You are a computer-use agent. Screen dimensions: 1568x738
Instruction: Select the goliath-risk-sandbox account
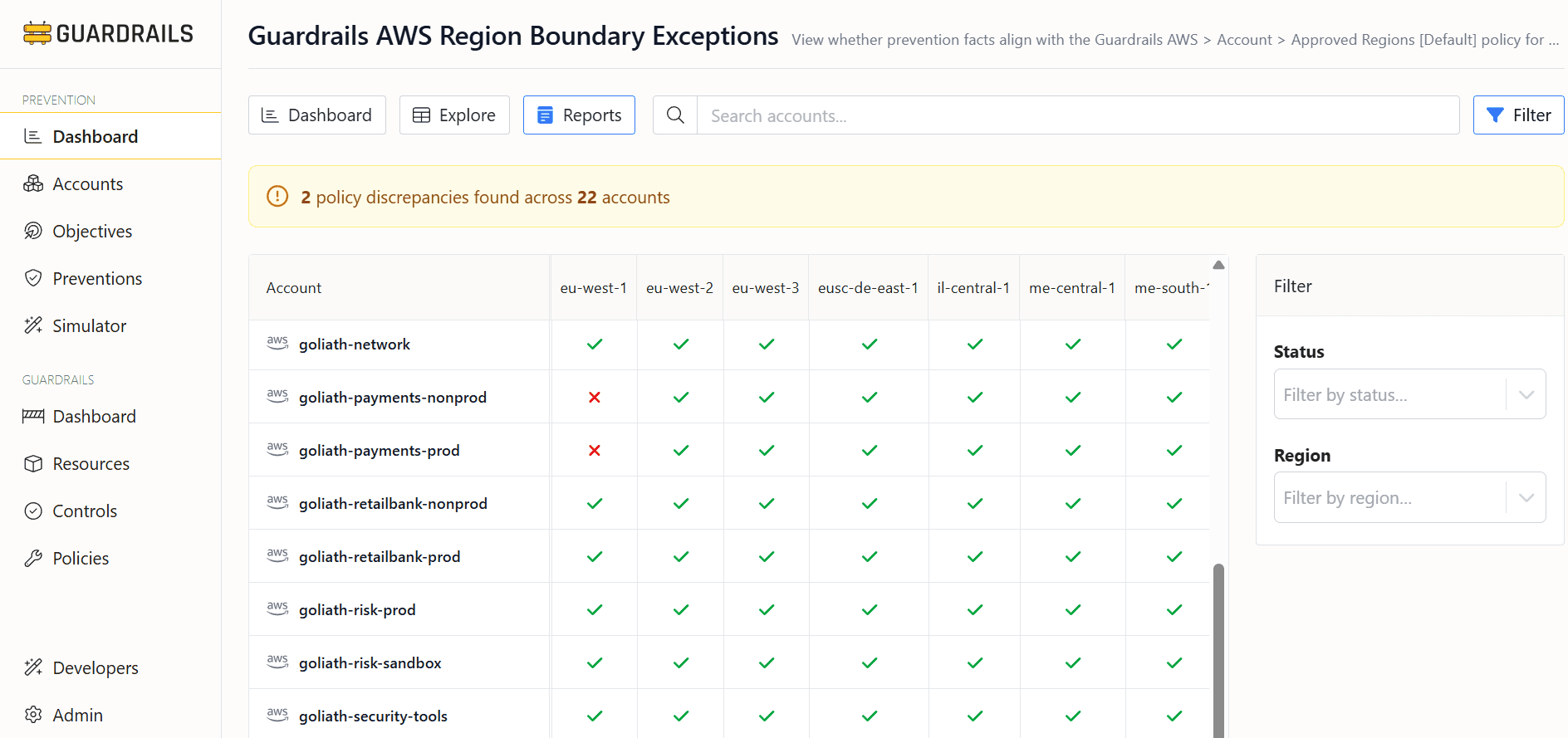[x=370, y=662]
